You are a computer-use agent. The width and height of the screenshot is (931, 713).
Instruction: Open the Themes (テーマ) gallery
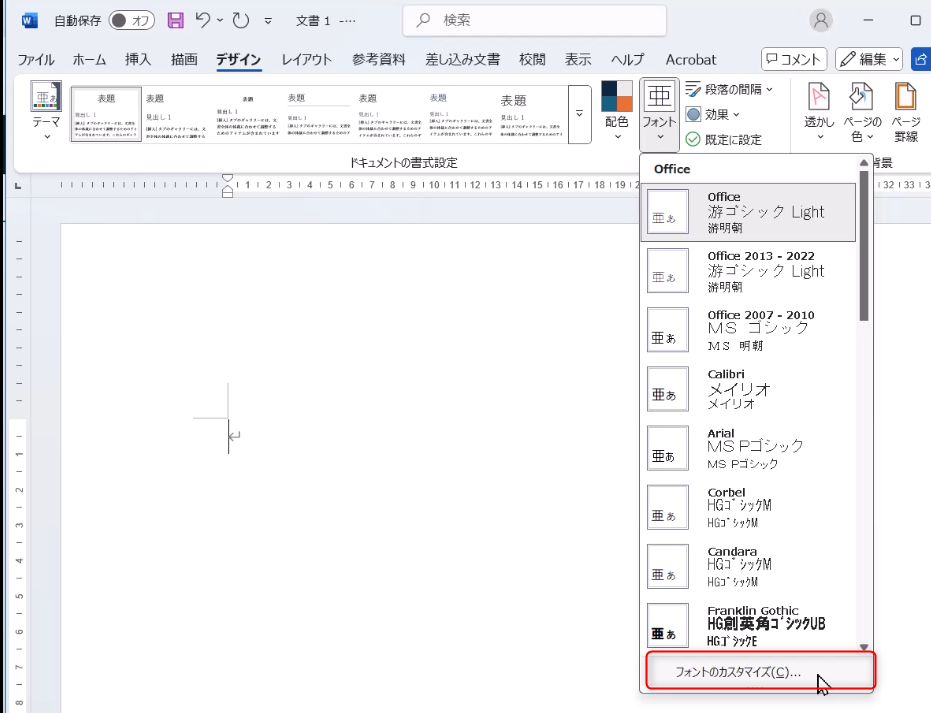[46, 111]
